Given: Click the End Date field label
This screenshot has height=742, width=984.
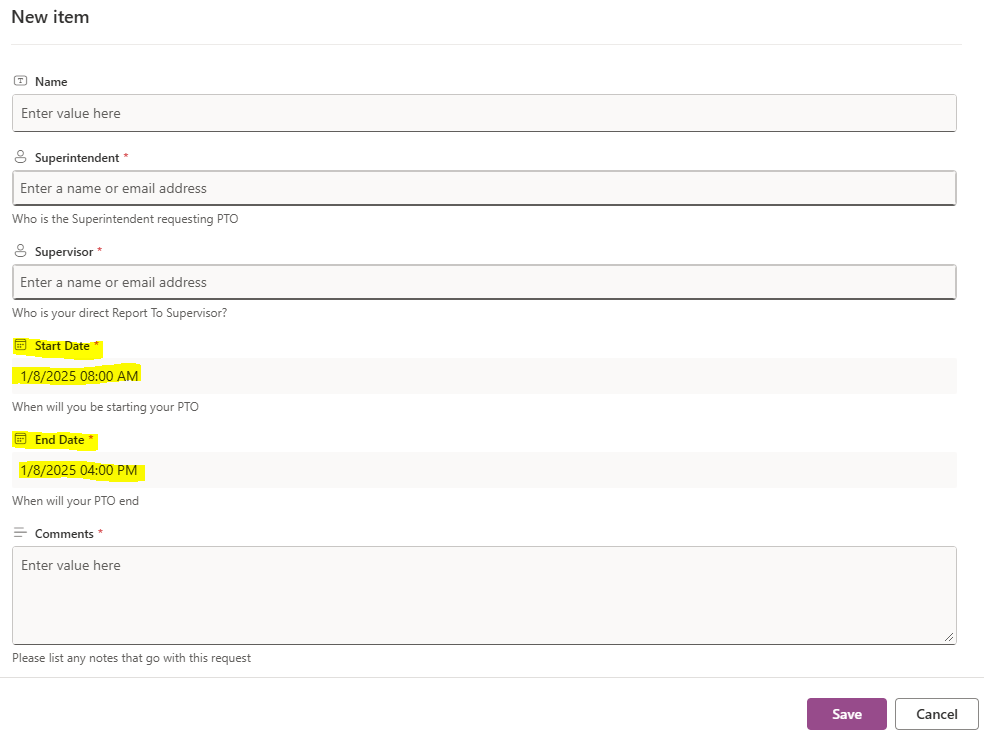Looking at the screenshot, I should click(60, 440).
